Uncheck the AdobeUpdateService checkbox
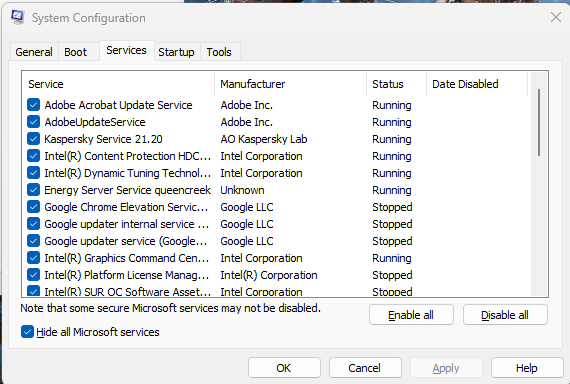The image size is (570, 384). [x=33, y=122]
